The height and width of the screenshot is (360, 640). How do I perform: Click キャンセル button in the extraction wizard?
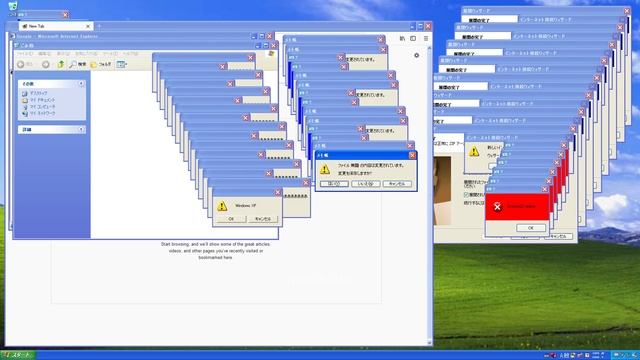pyautogui.click(x=558, y=237)
